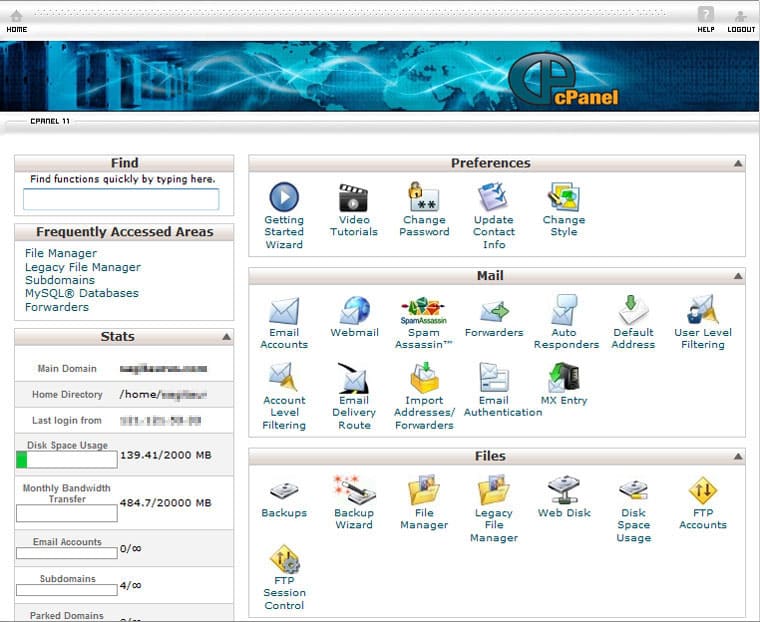Viewport: 760px width, 622px height.
Task: Open the Getting Started Wizard icon
Action: [284, 196]
